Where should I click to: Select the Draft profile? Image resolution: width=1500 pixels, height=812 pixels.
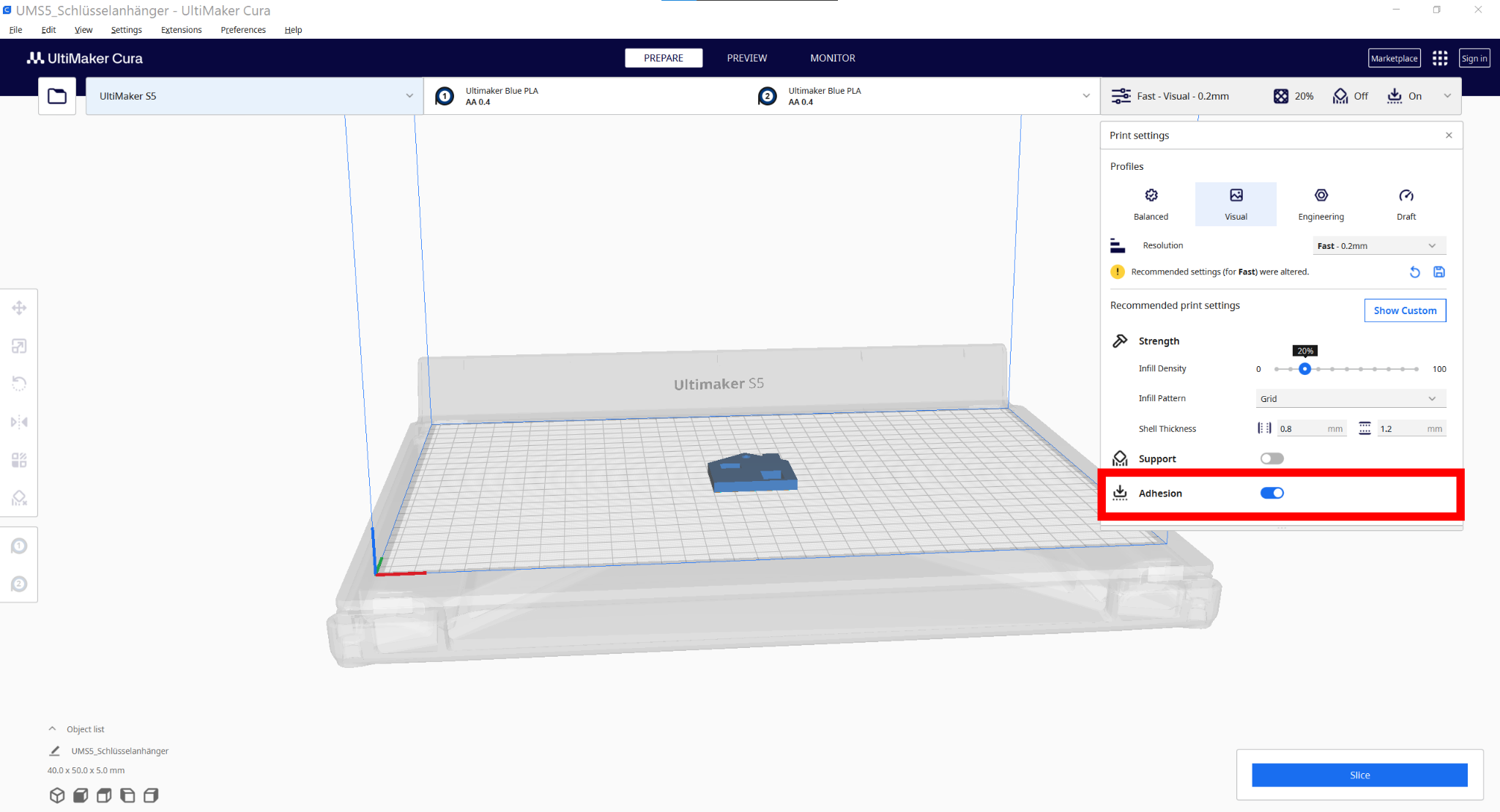[x=1406, y=204]
